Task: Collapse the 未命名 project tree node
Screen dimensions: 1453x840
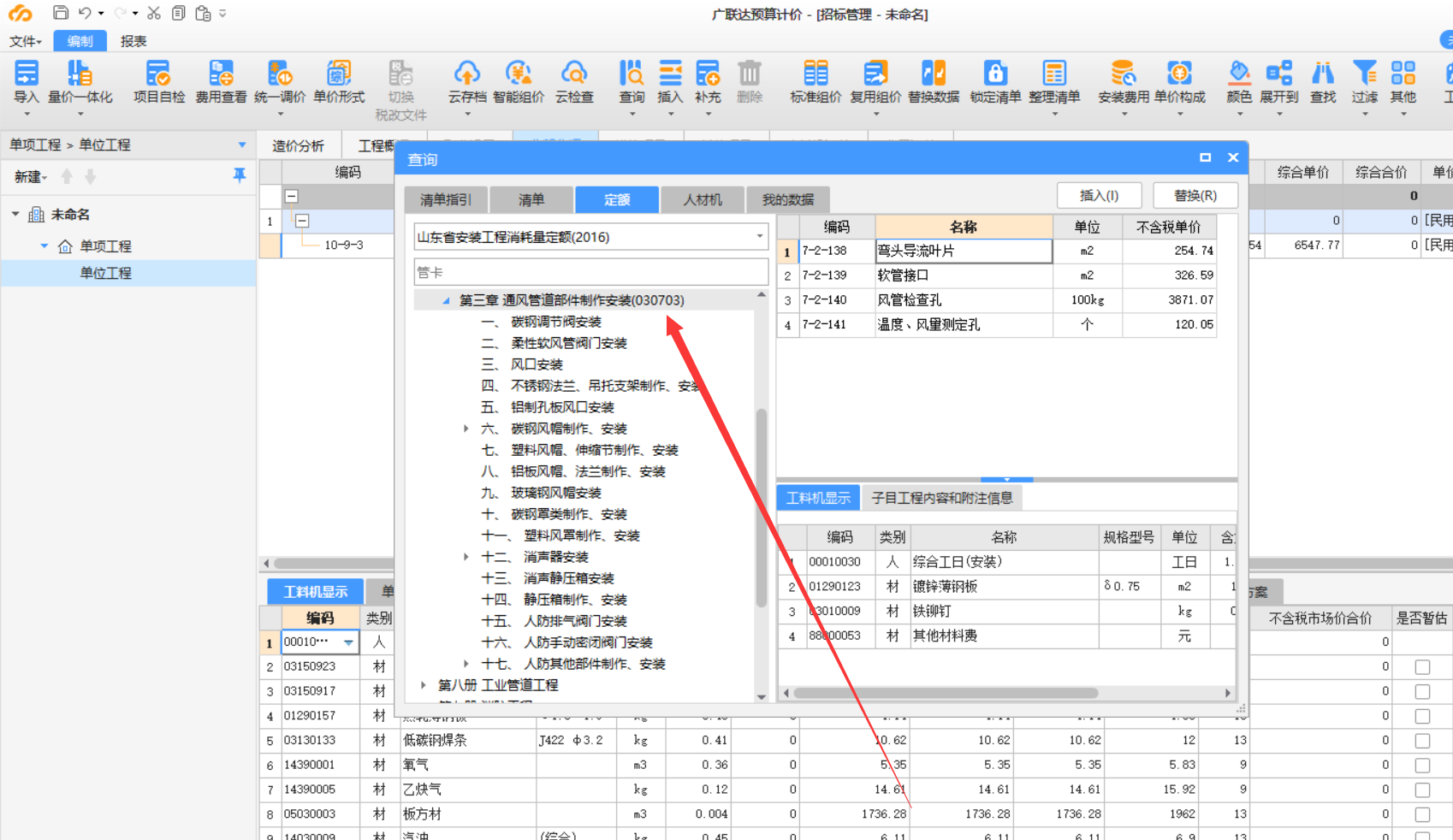Action: [x=15, y=214]
